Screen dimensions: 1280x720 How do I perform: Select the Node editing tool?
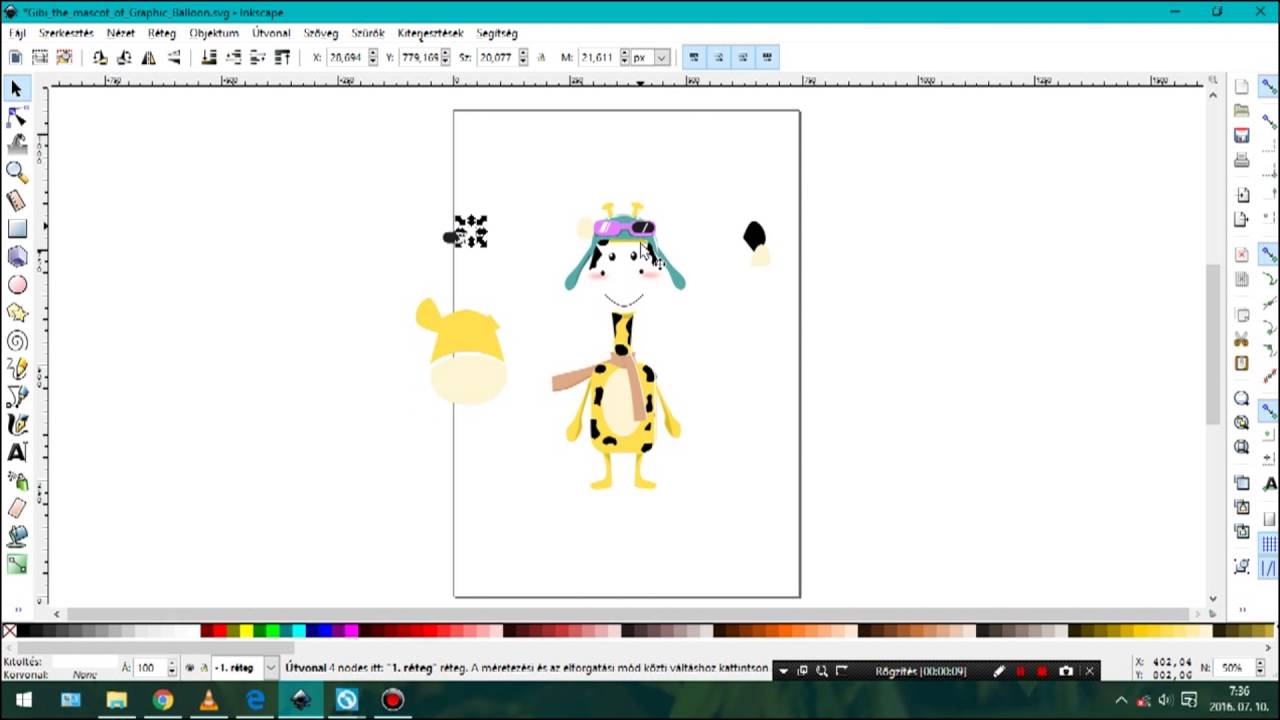pyautogui.click(x=16, y=118)
